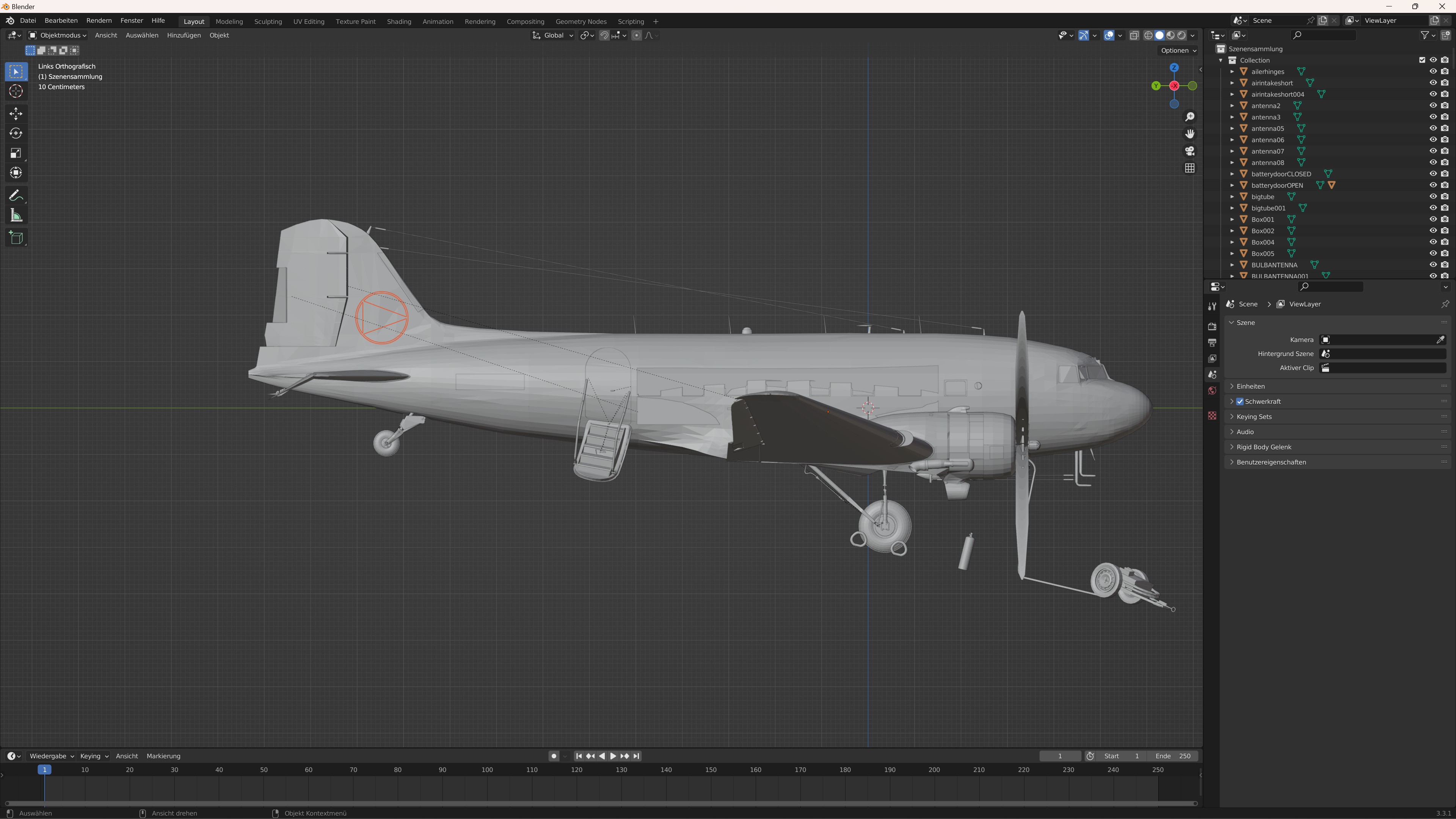The width and height of the screenshot is (1456, 819).
Task: Select the Move tool in toolbar
Action: [16, 114]
